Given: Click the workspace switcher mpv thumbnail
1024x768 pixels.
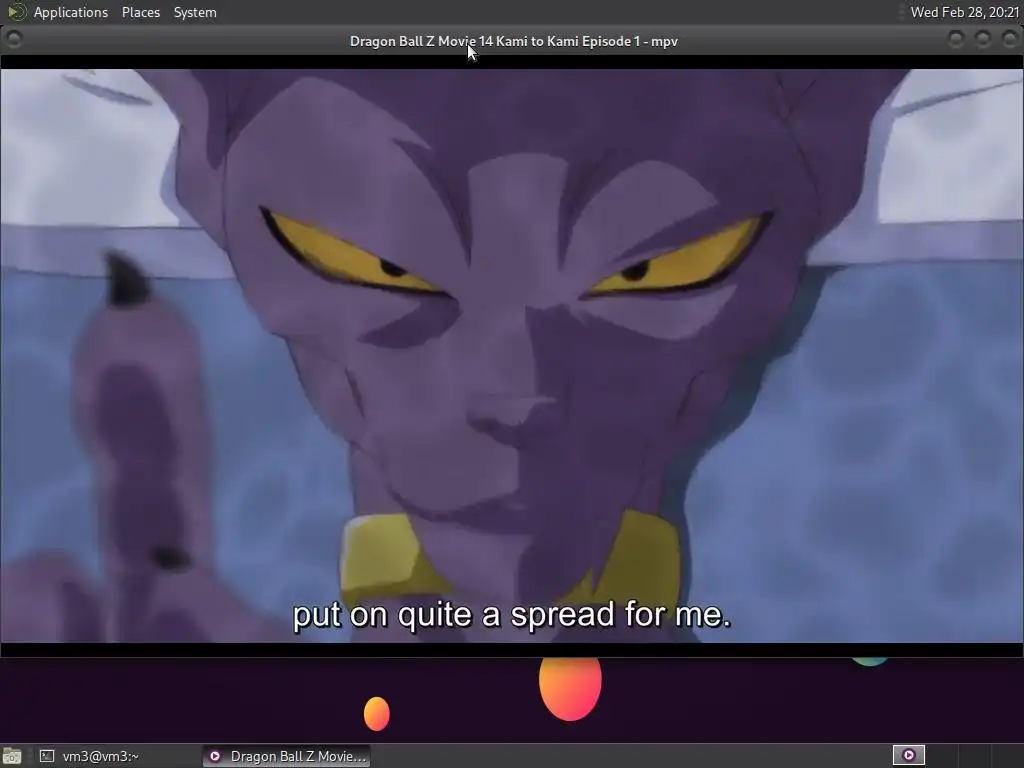Looking at the screenshot, I should [x=908, y=756].
